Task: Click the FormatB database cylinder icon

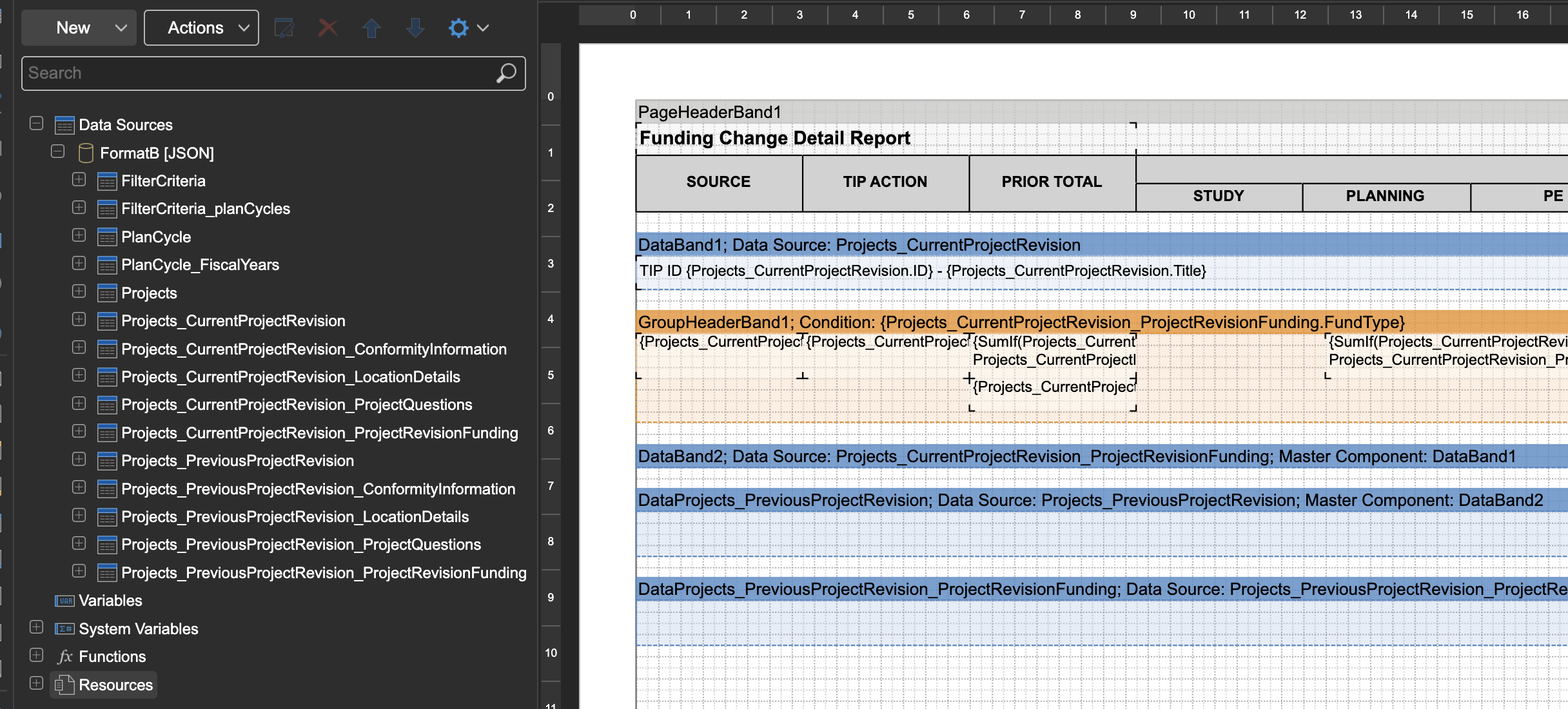Action: pyautogui.click(x=85, y=153)
